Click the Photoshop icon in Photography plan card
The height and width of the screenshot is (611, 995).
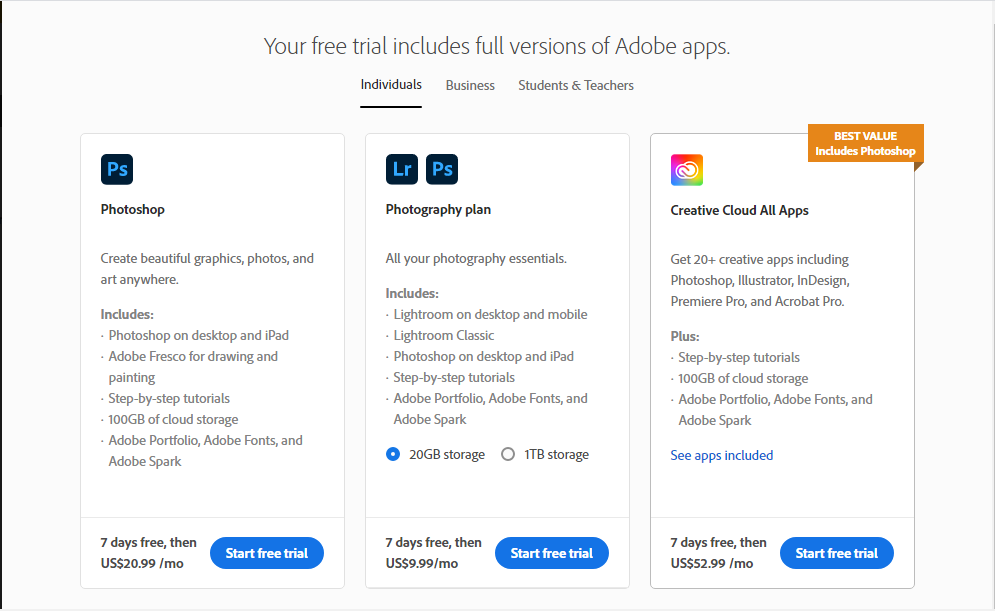point(442,169)
